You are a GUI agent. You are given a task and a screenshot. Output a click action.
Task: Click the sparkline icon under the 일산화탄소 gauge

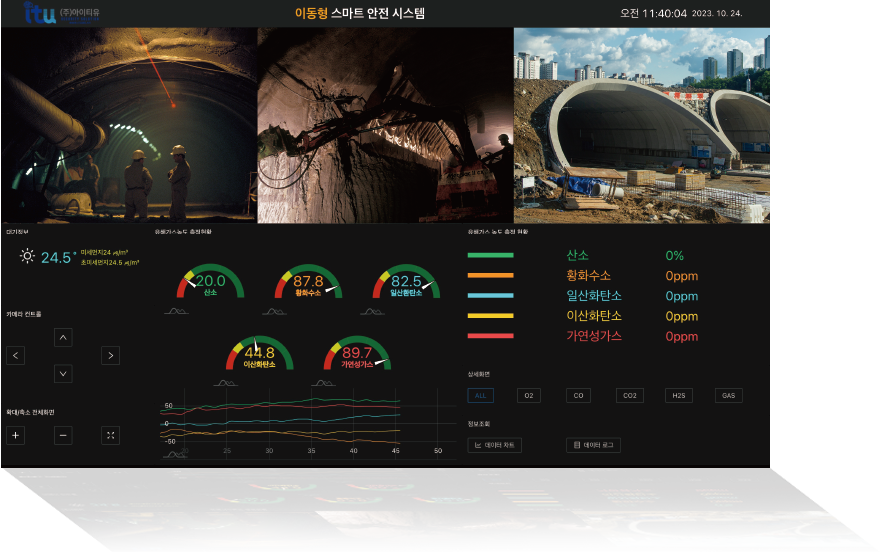coord(372,311)
